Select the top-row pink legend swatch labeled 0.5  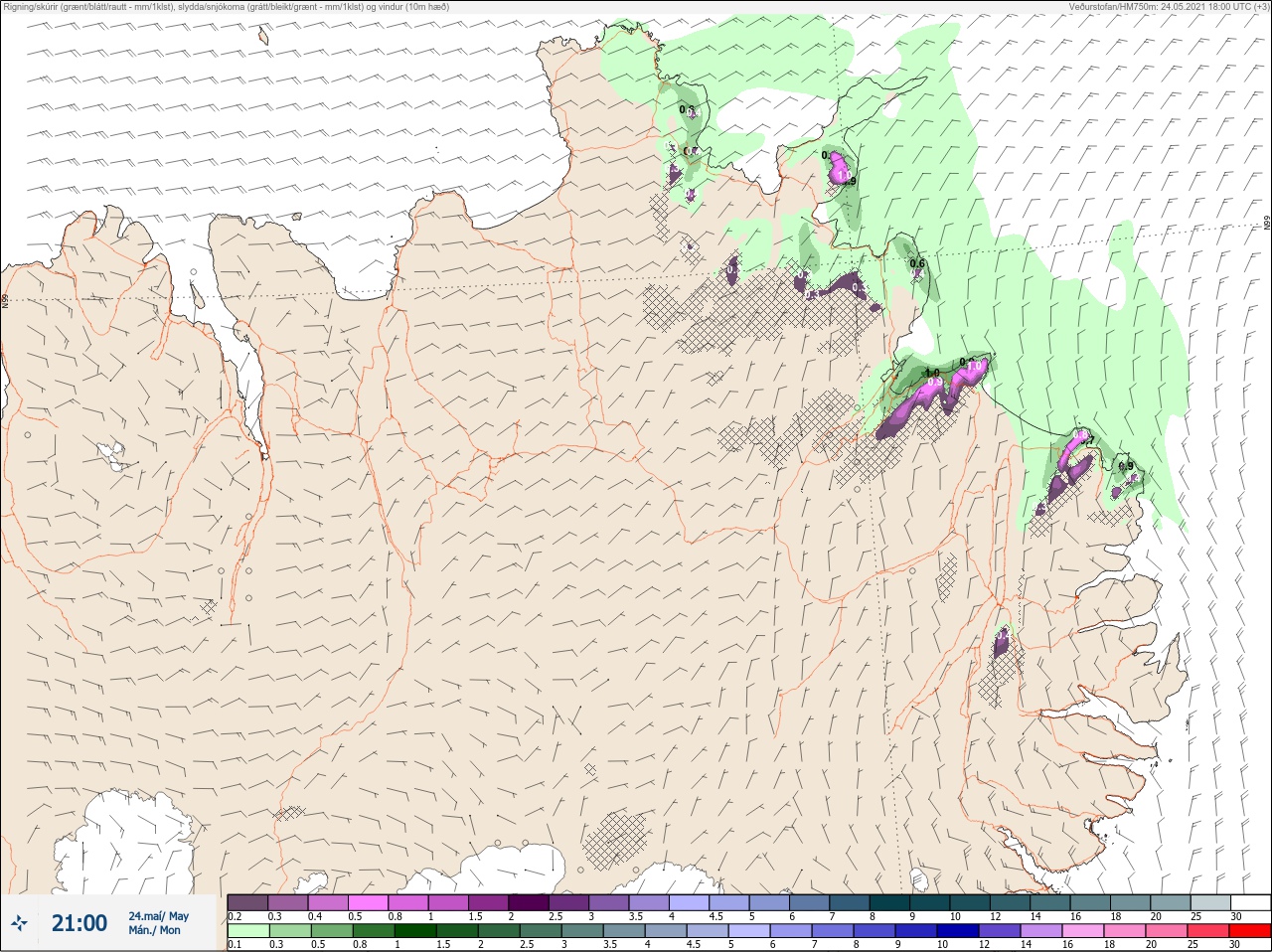pos(368,902)
